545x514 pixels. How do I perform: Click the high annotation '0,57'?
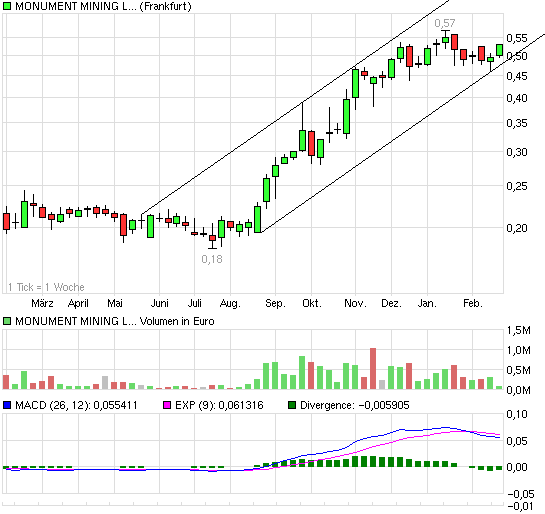point(445,23)
